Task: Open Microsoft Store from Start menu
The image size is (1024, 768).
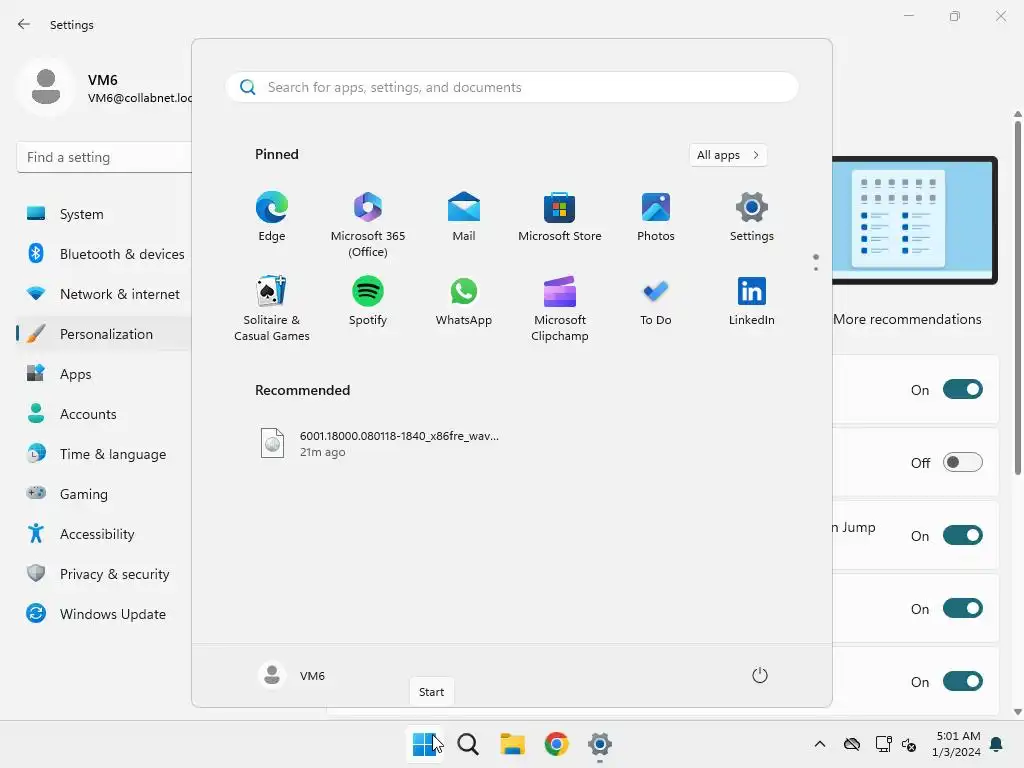Action: click(560, 217)
